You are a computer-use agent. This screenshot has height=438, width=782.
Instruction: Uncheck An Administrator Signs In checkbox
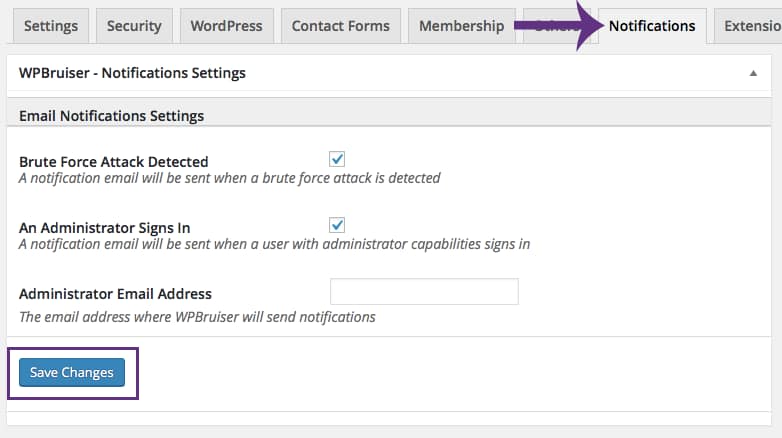point(337,224)
